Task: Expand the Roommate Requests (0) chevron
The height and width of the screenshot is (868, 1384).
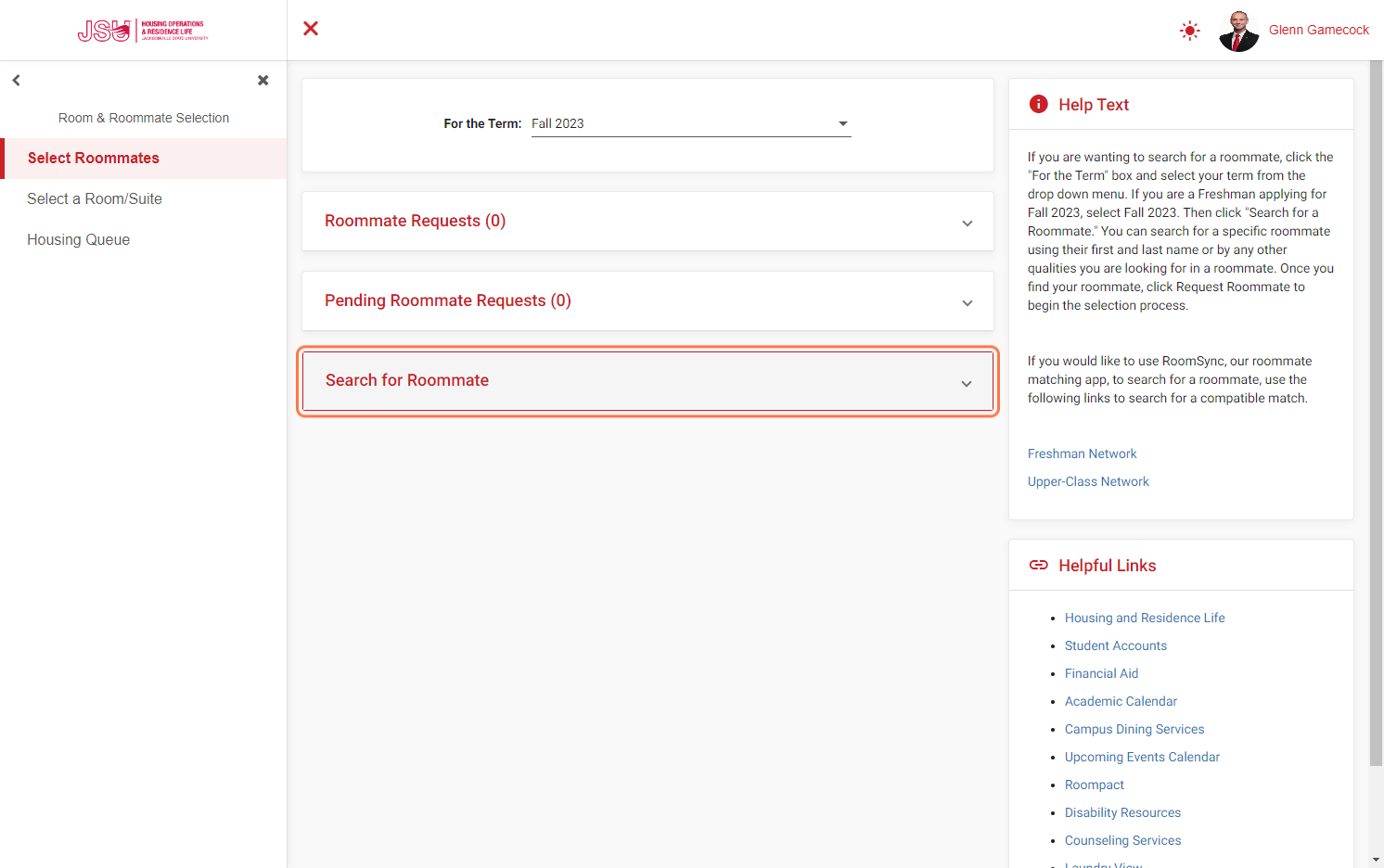Action: (968, 223)
